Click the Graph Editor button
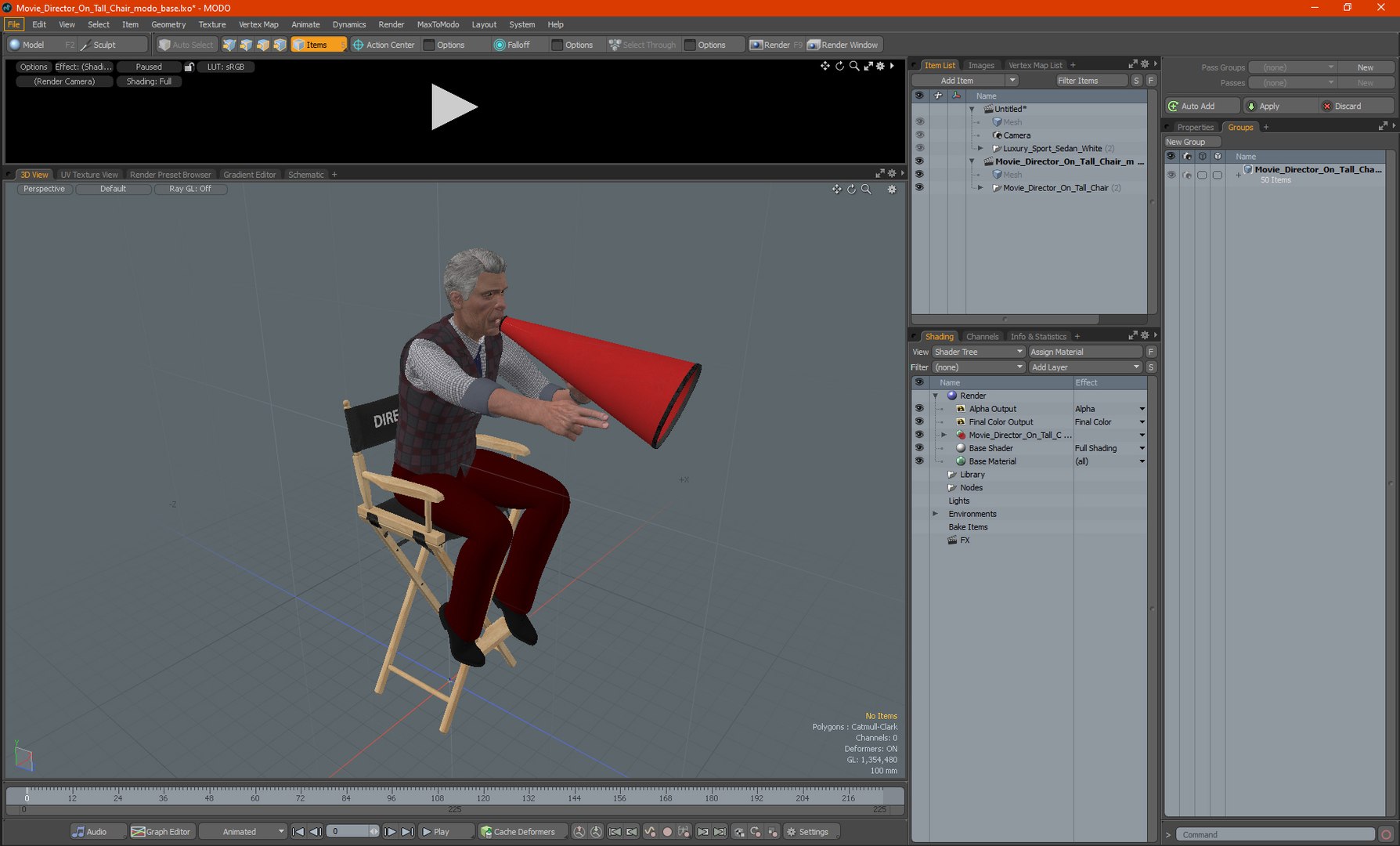 pos(161,831)
